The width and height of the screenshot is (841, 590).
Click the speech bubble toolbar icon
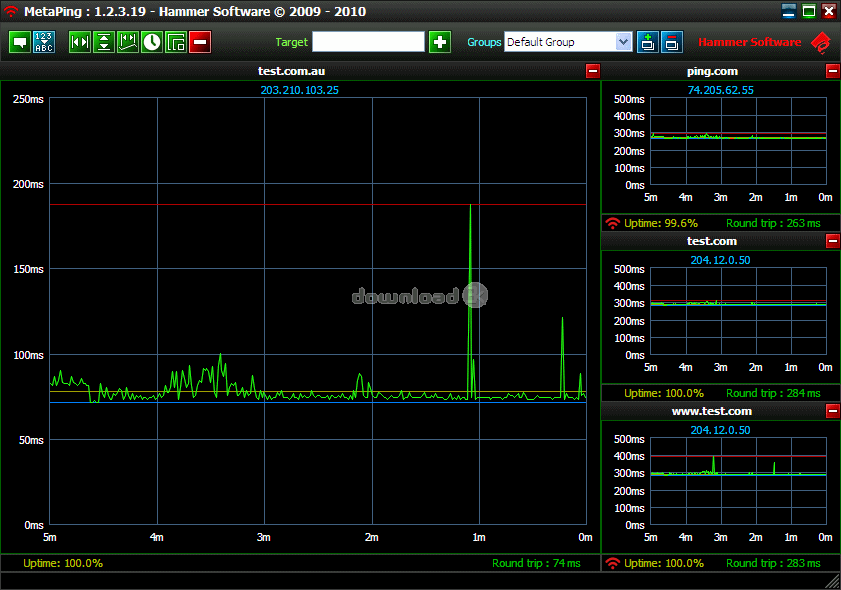[20, 42]
